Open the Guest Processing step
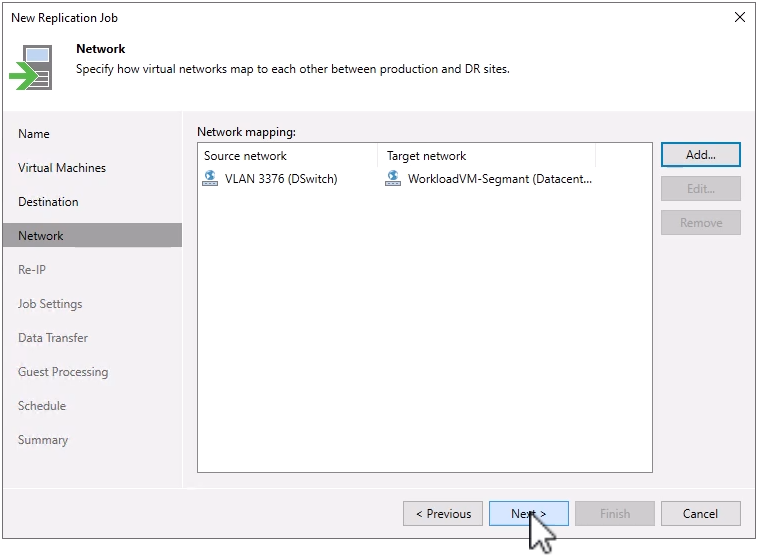Screen dimensions: 758x560 pyautogui.click(x=63, y=372)
